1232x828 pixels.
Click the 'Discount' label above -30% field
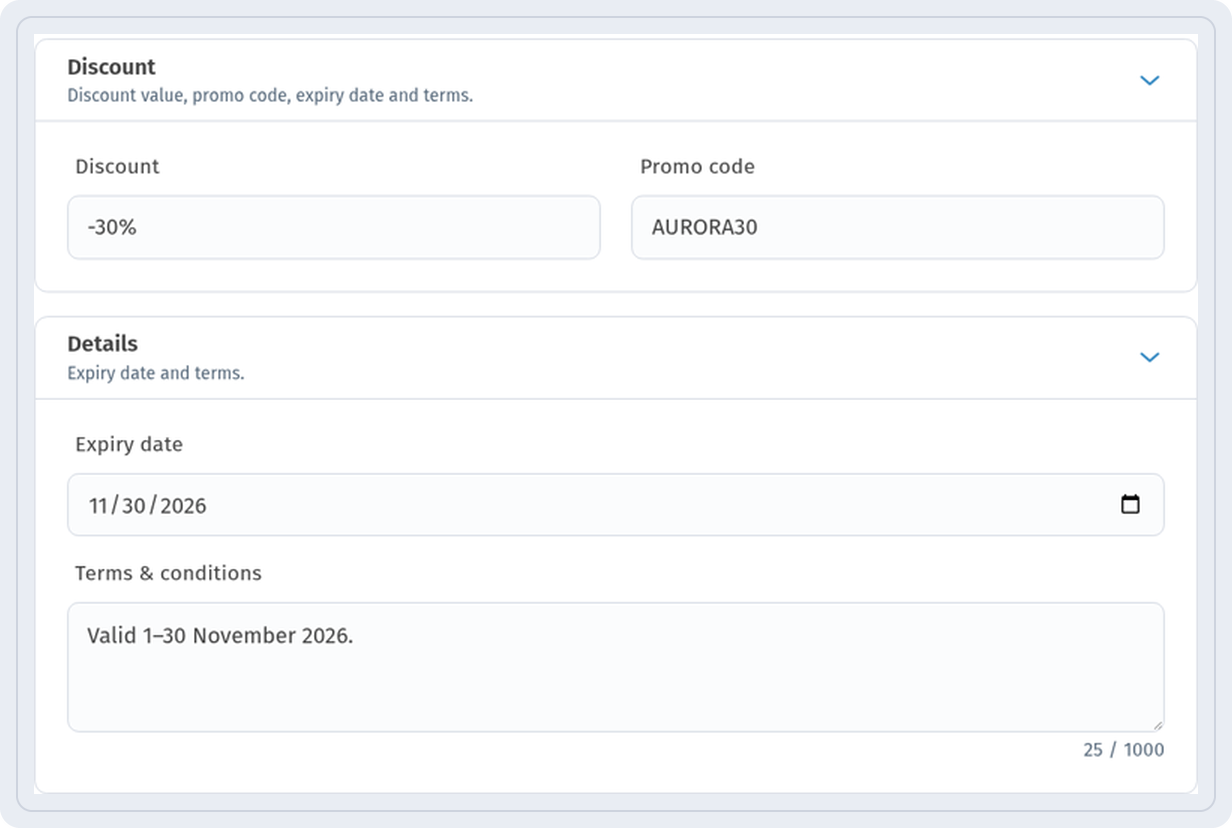pyautogui.click(x=117, y=167)
